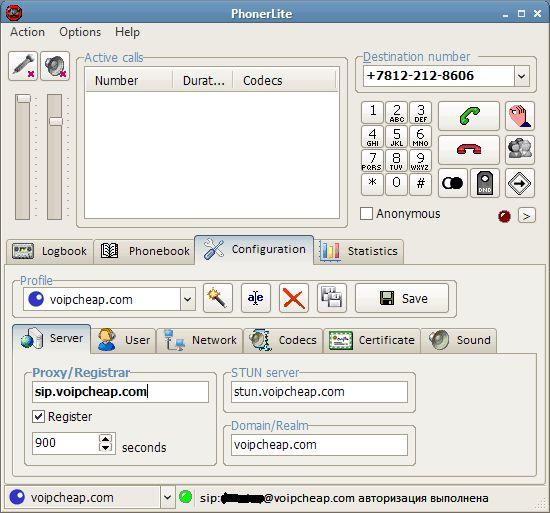Start a call with the green handset button
This screenshot has height=513, width=550.
pos(469,116)
